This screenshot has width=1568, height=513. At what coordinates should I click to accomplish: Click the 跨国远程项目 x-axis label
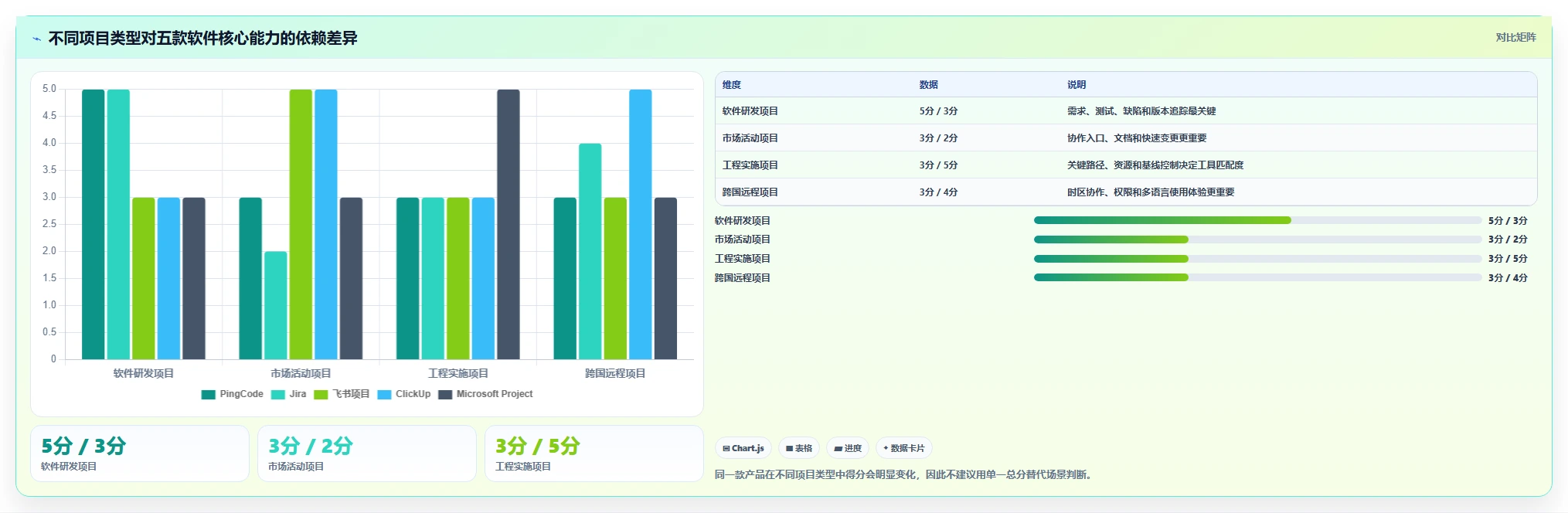pos(615,373)
